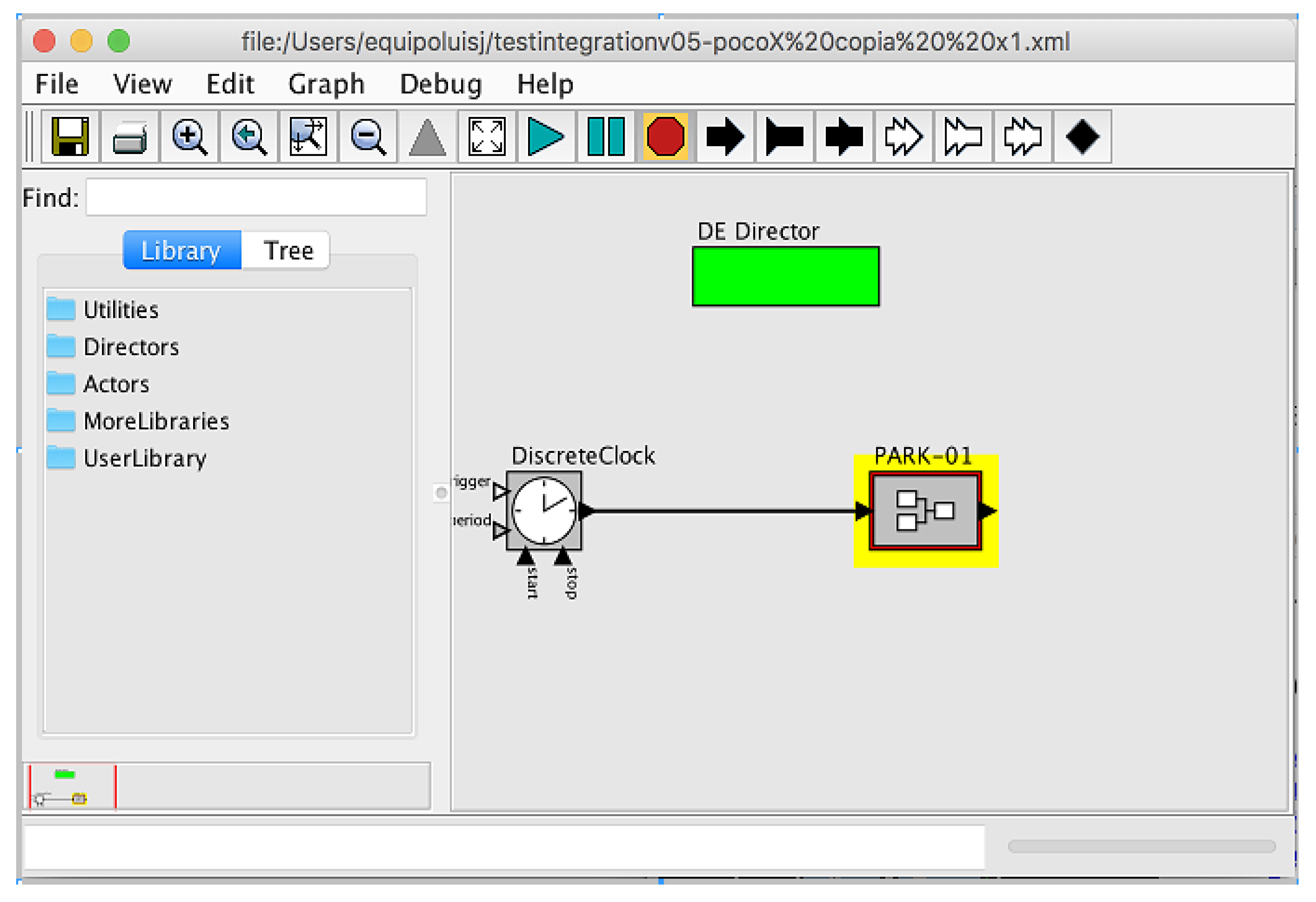Select the PARK-01 composite actor
The width and height of the screenshot is (1316, 902).
(x=925, y=511)
